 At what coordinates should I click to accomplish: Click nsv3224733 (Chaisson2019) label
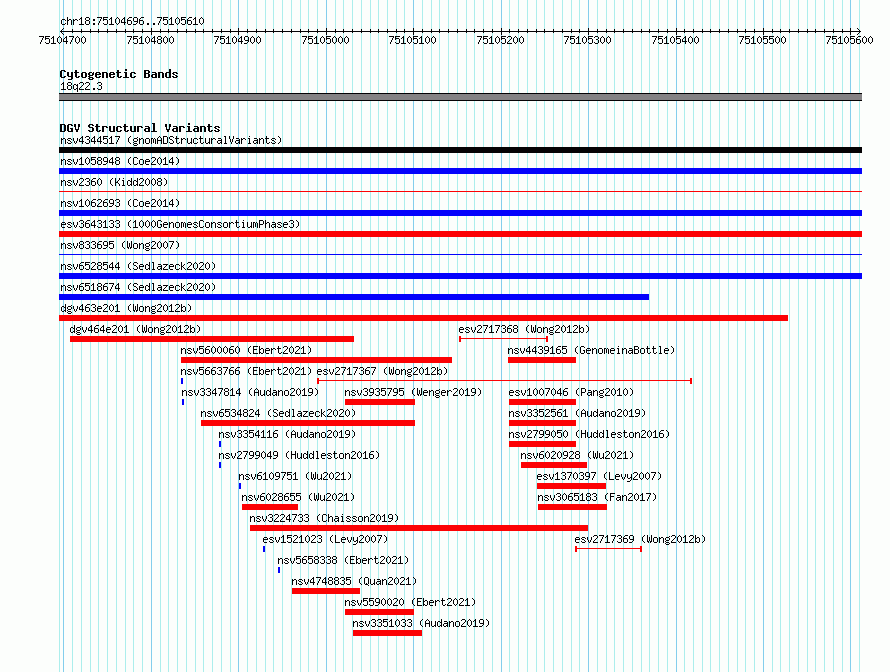coord(324,518)
